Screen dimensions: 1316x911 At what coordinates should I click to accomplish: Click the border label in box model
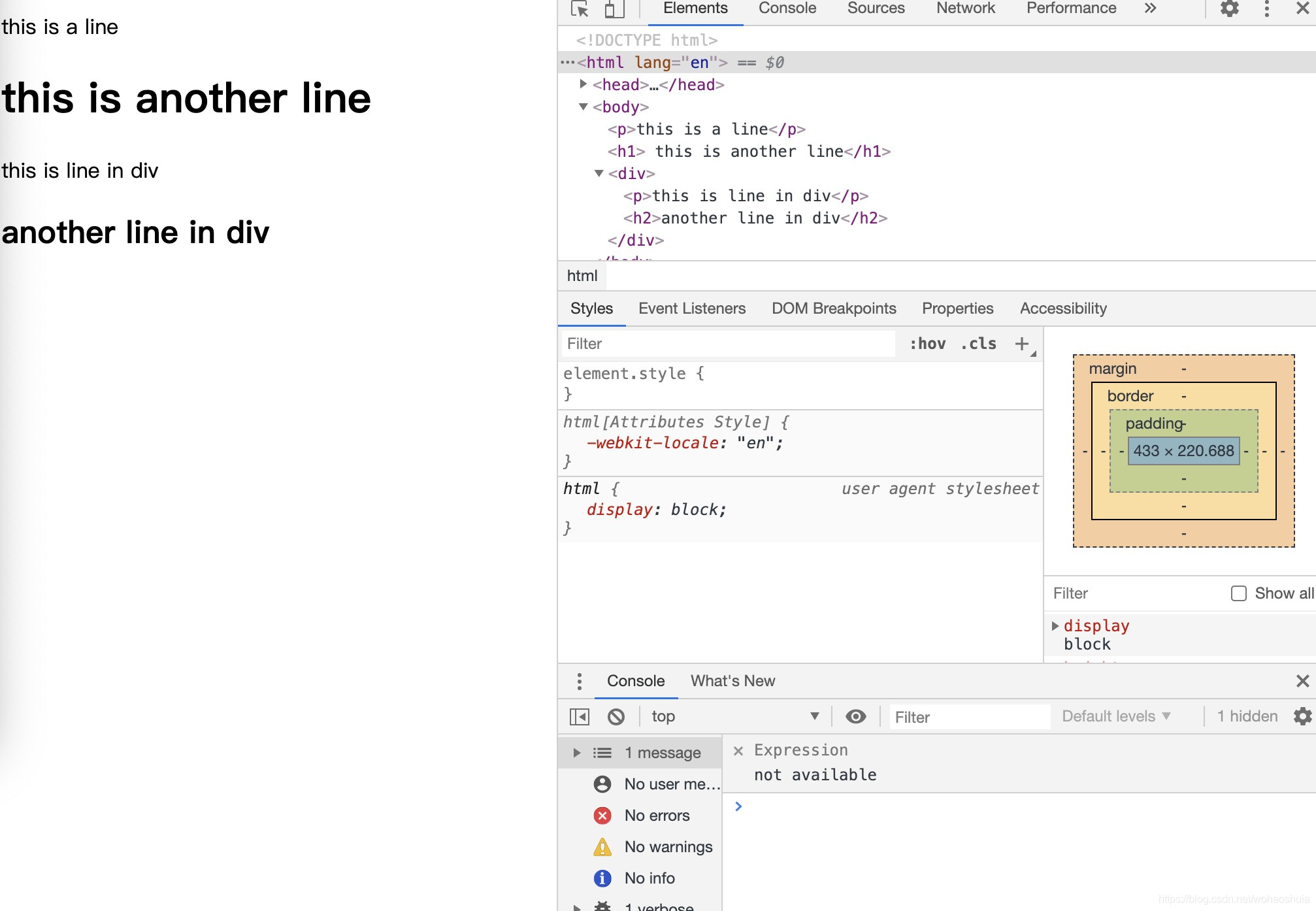click(1130, 396)
